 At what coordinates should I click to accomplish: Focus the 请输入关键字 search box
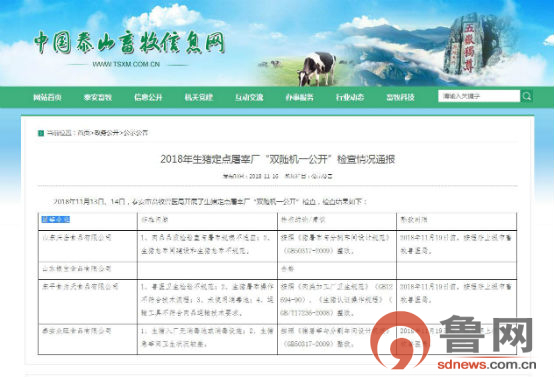click(x=479, y=96)
